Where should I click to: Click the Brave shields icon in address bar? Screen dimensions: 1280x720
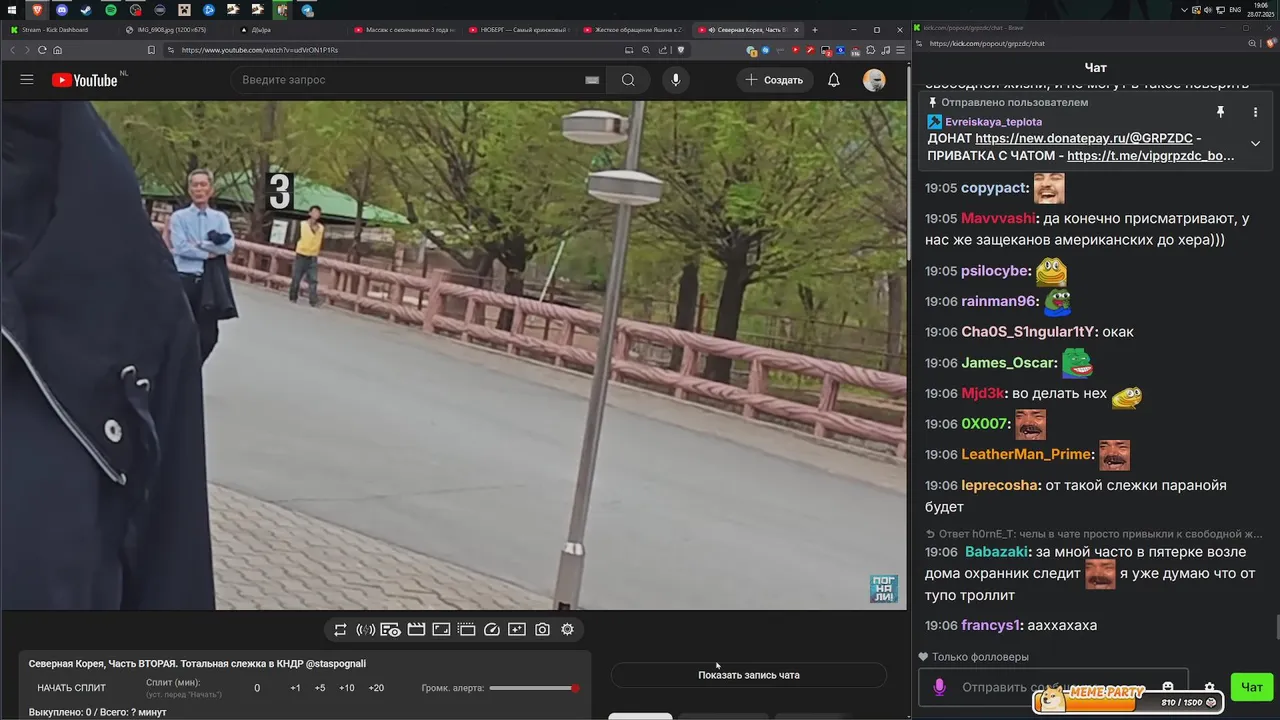pyautogui.click(x=681, y=50)
